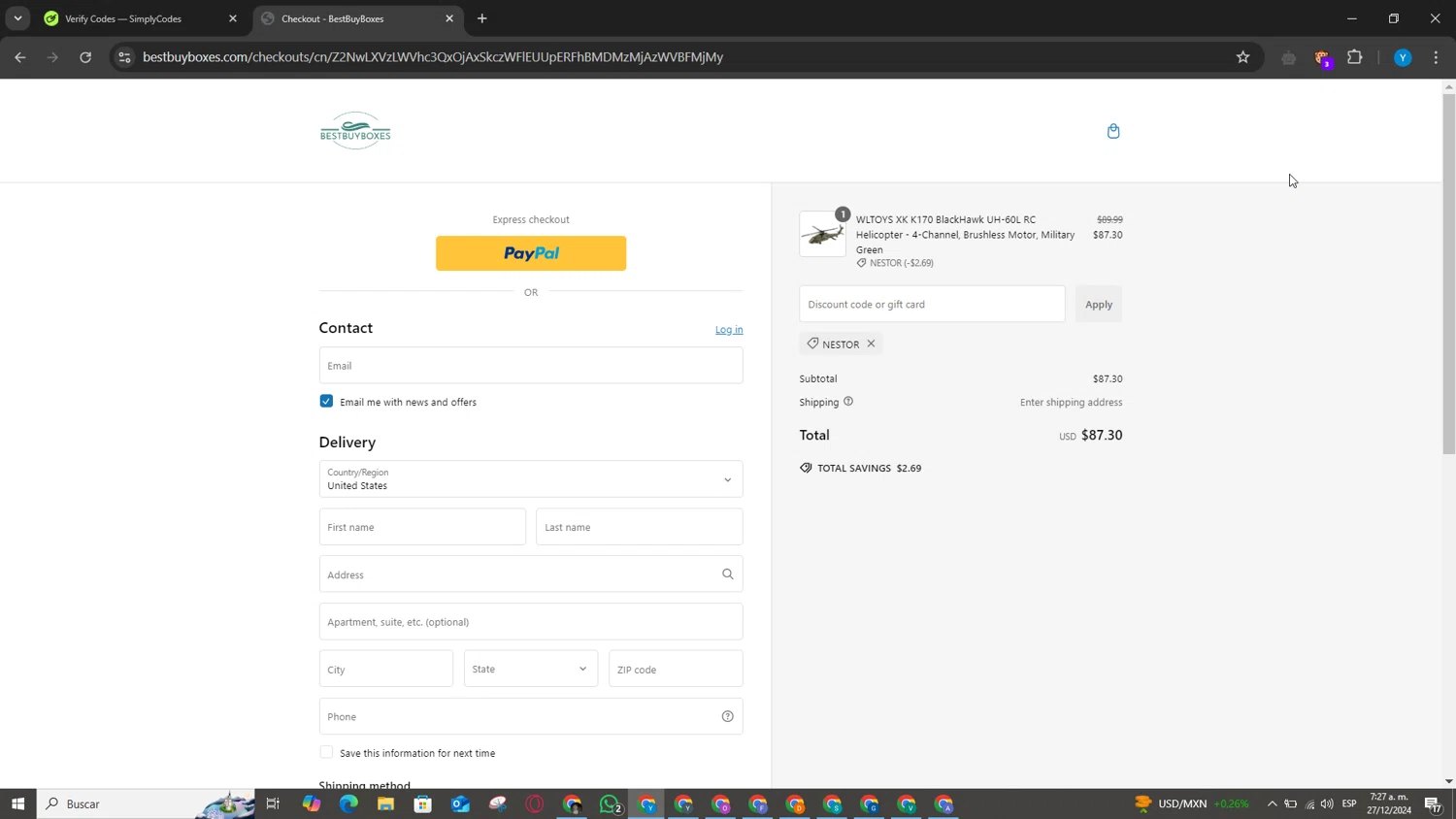Viewport: 1456px width, 819px height.
Task: Open the State dropdown
Action: pos(531,669)
